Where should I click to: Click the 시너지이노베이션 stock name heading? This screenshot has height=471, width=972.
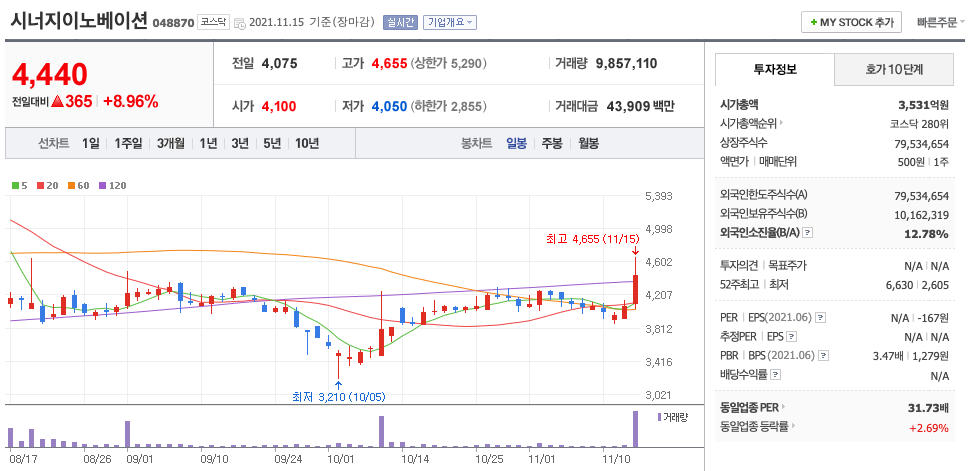click(79, 20)
